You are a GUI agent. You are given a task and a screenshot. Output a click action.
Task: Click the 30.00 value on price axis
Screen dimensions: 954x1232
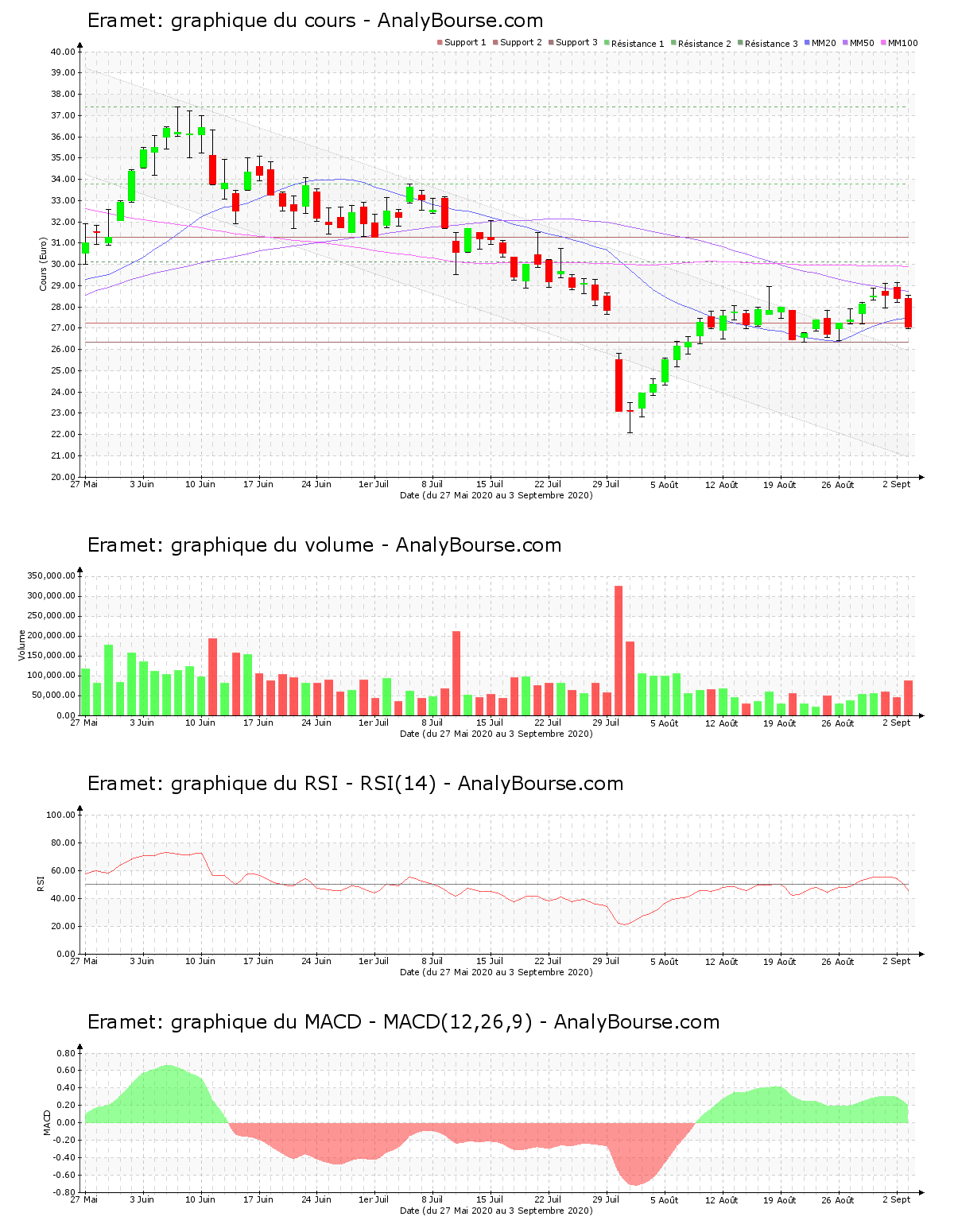point(63,265)
